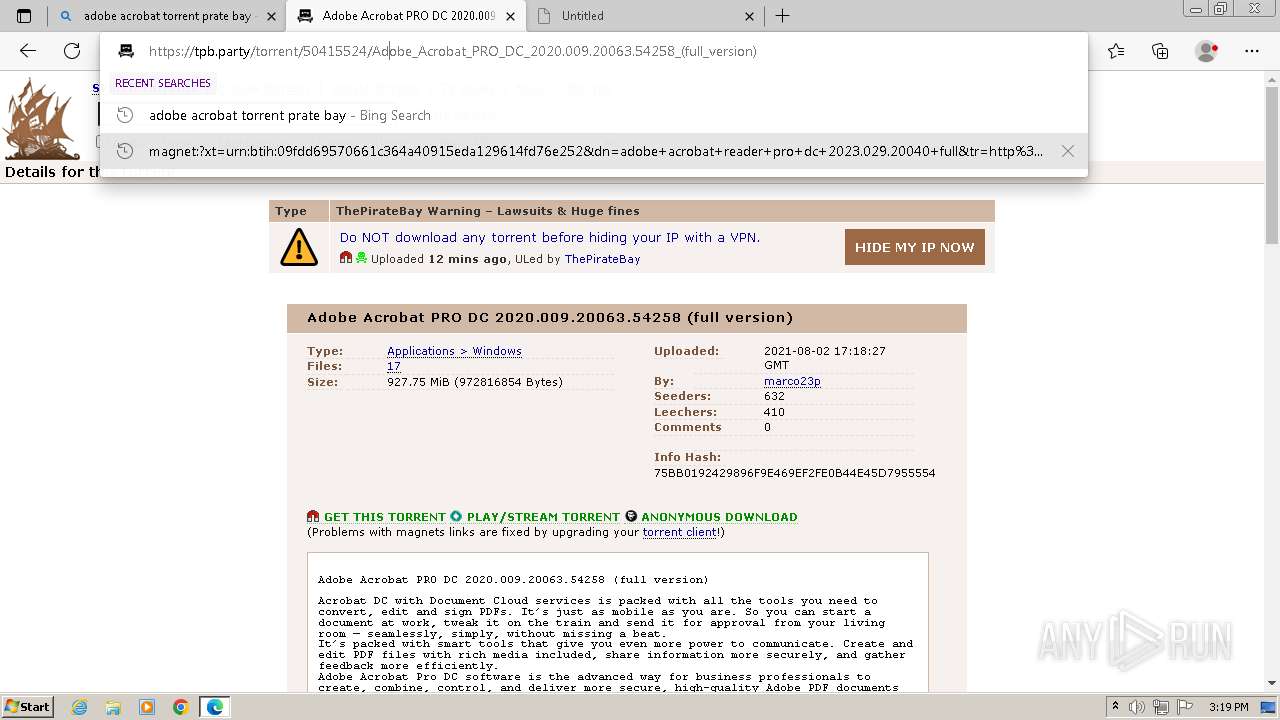Screen dimensions: 1280x720
Task: Open File Explorer from taskbar
Action: click(x=113, y=707)
